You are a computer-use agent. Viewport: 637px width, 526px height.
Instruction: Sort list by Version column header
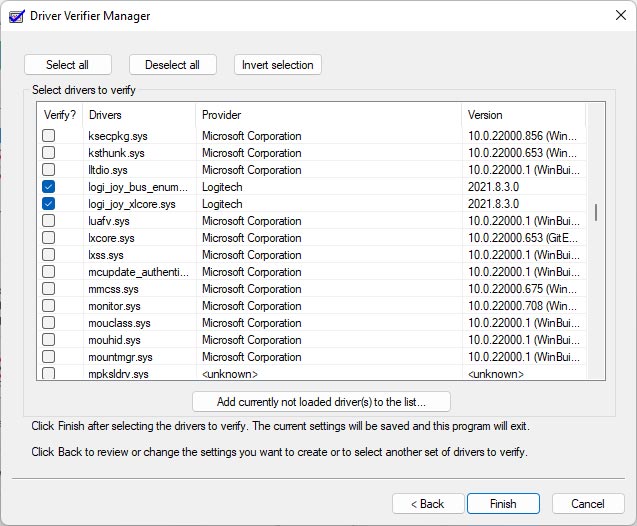(x=523, y=115)
